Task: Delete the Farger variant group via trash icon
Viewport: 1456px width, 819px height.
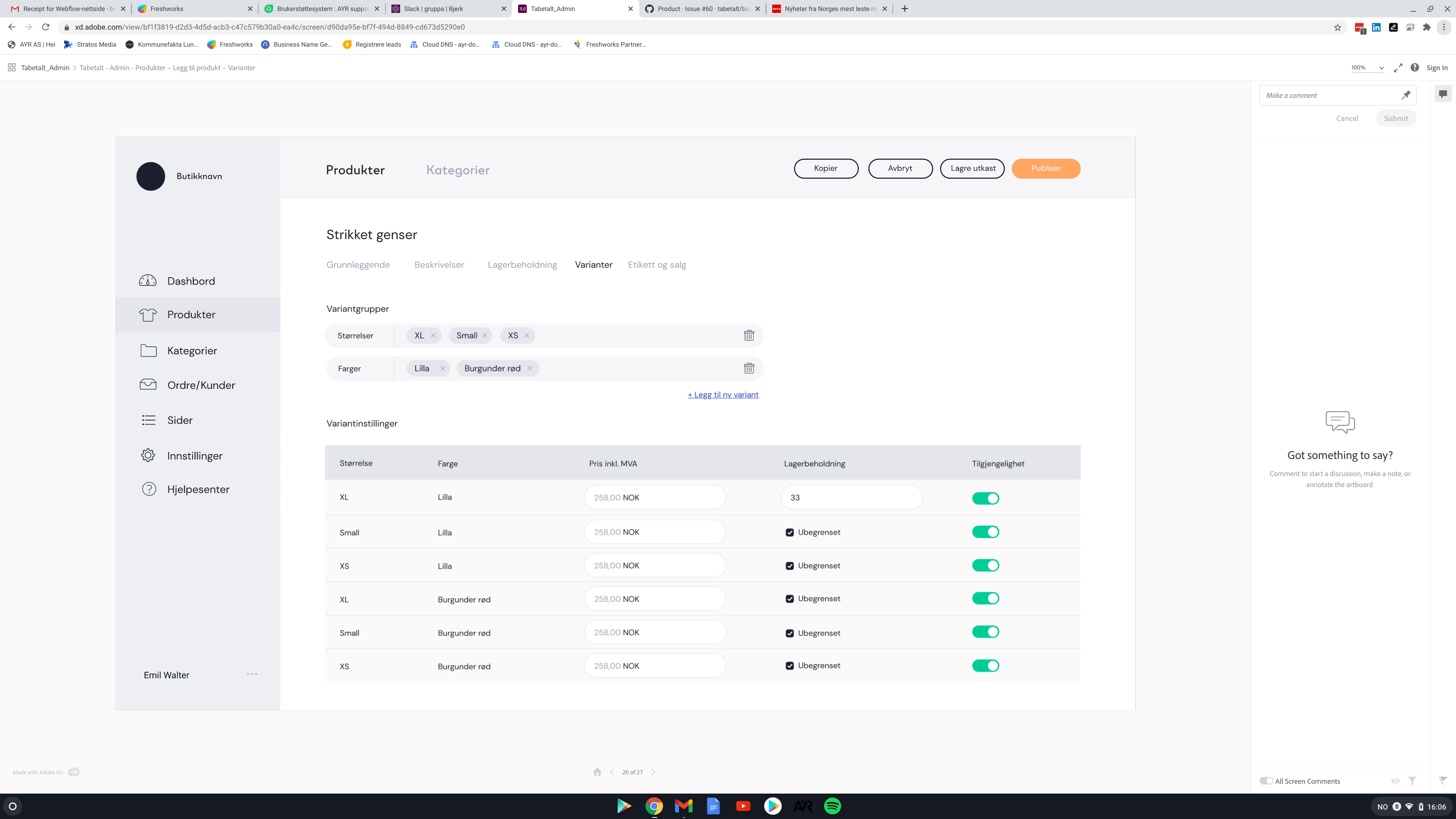Action: point(749,368)
